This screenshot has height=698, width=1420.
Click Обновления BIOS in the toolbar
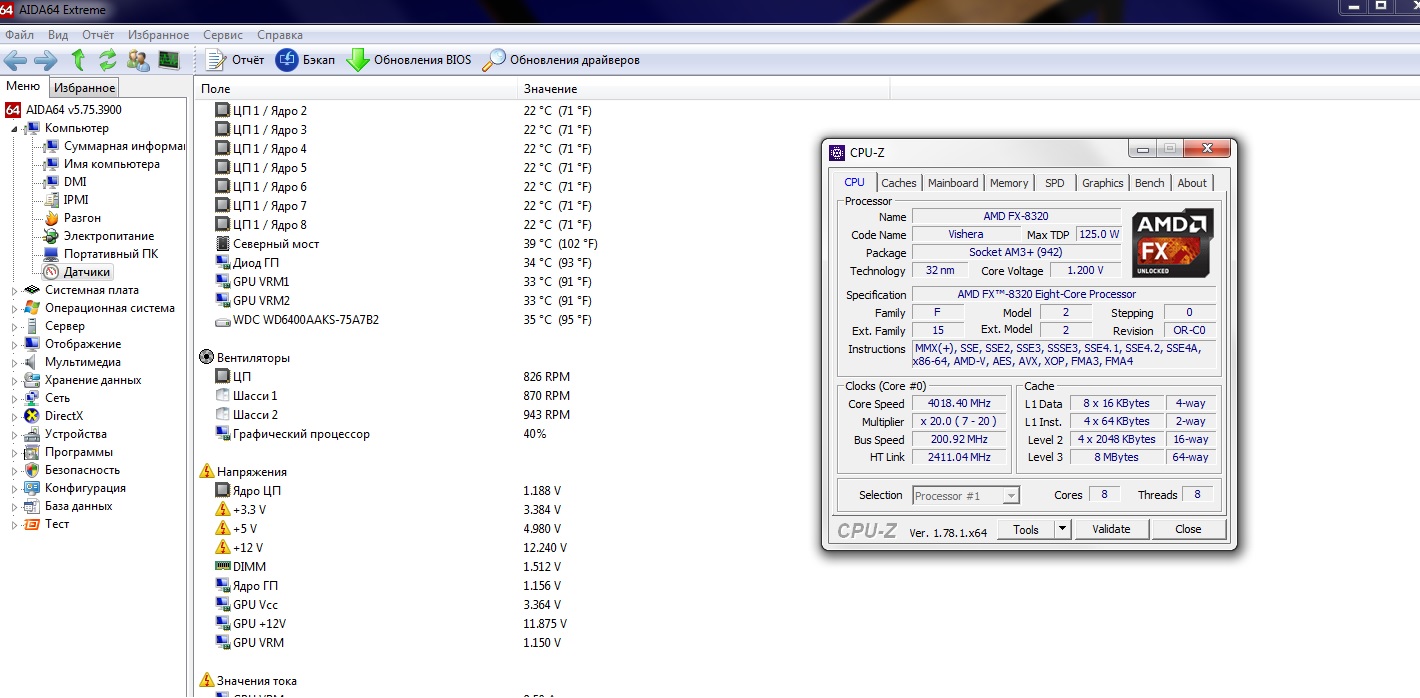click(x=409, y=60)
